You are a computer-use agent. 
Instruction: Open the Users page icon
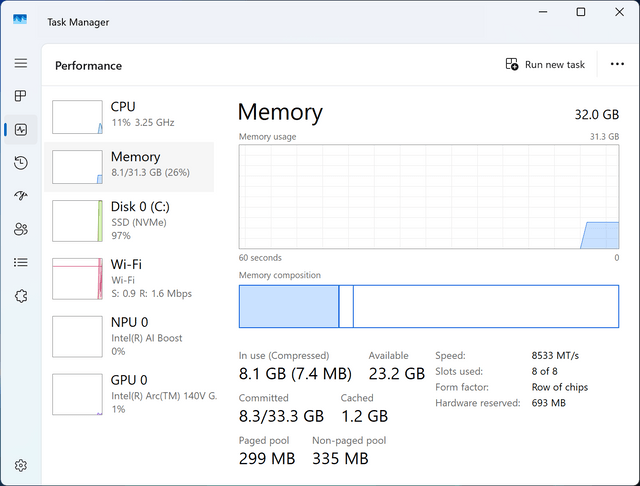pos(21,229)
